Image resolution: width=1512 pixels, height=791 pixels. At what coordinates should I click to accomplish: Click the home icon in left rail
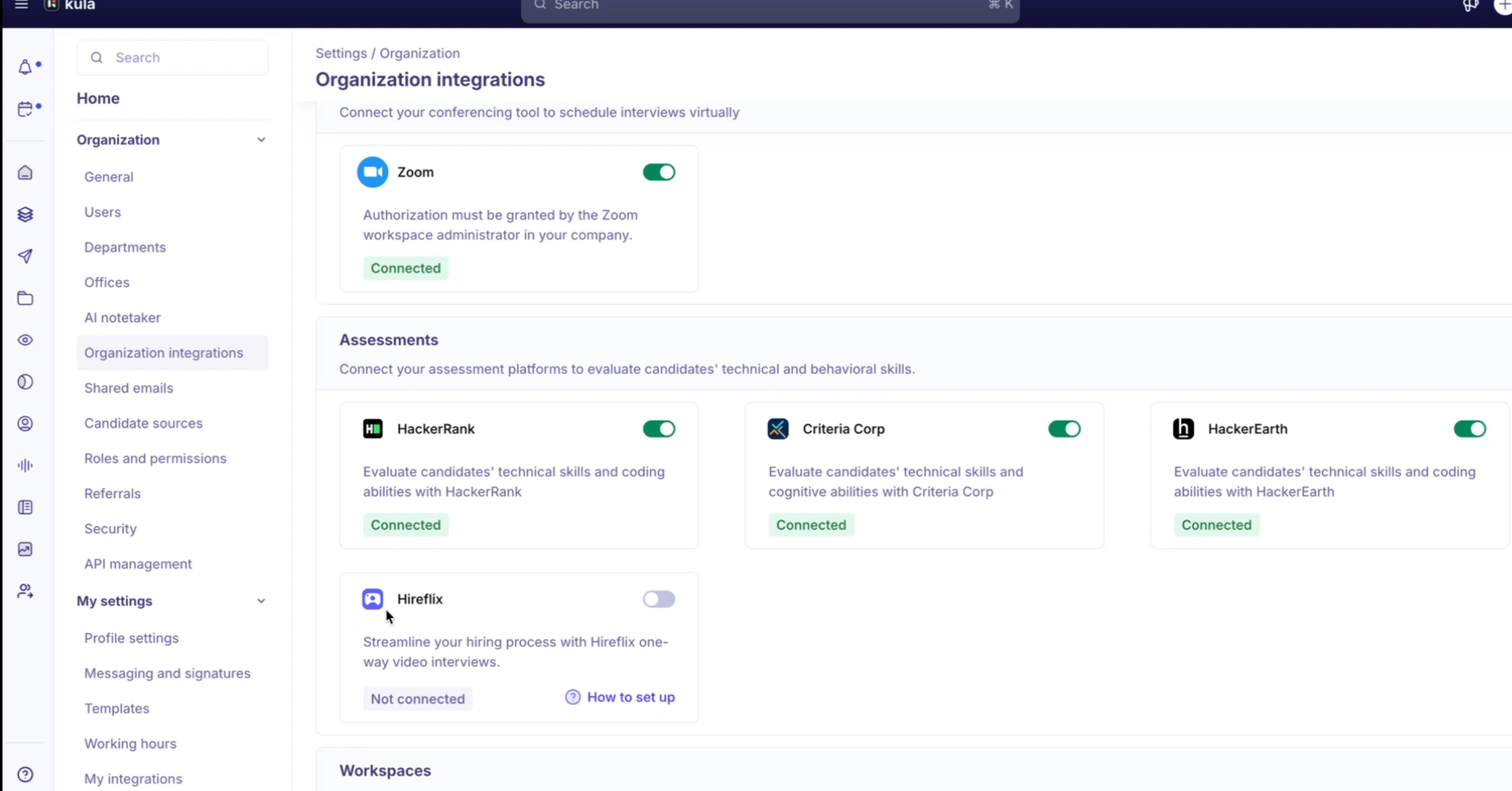pyautogui.click(x=25, y=173)
